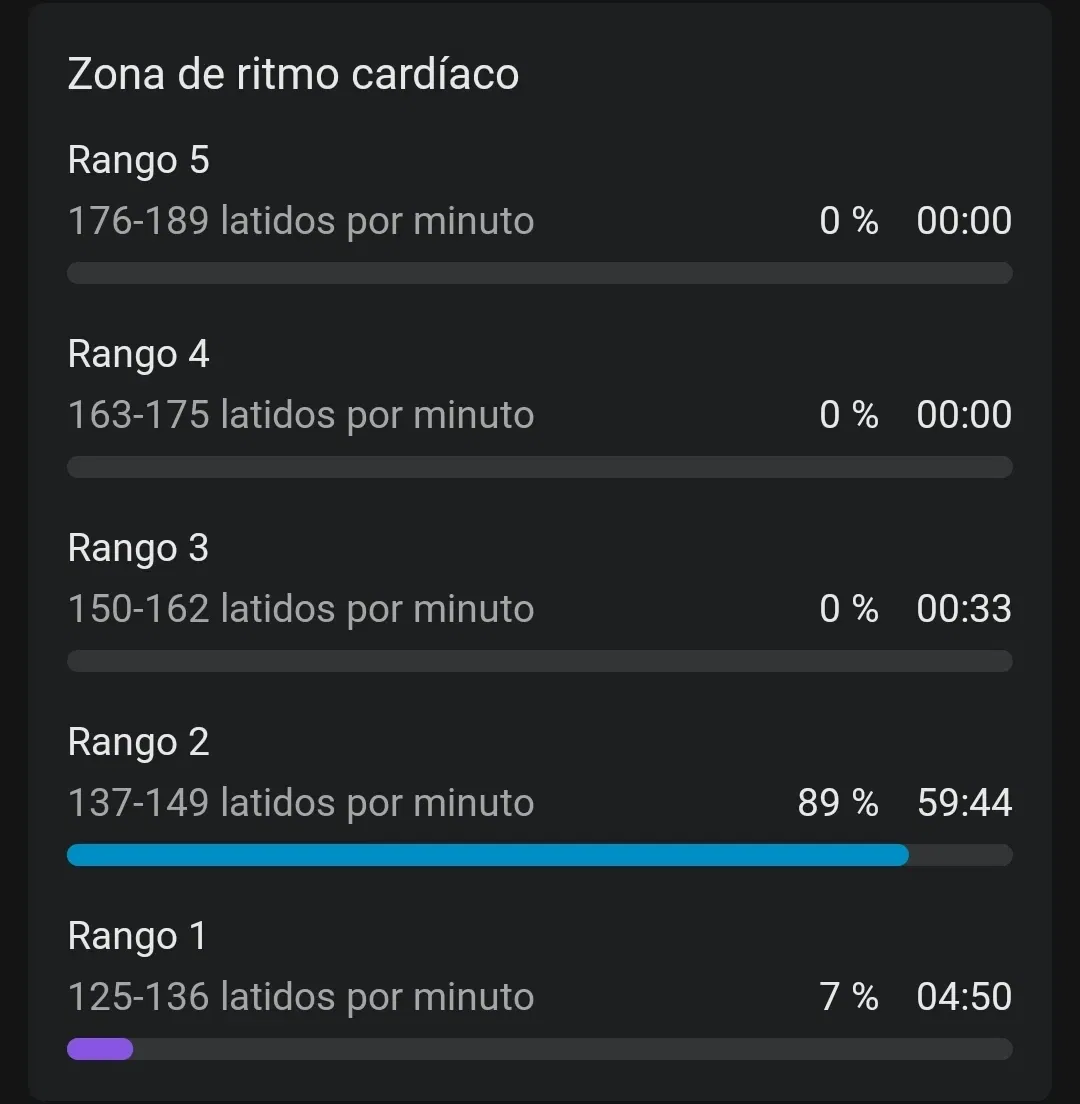This screenshot has width=1080, height=1104.
Task: Select the Rango 4 label
Action: pos(138,354)
